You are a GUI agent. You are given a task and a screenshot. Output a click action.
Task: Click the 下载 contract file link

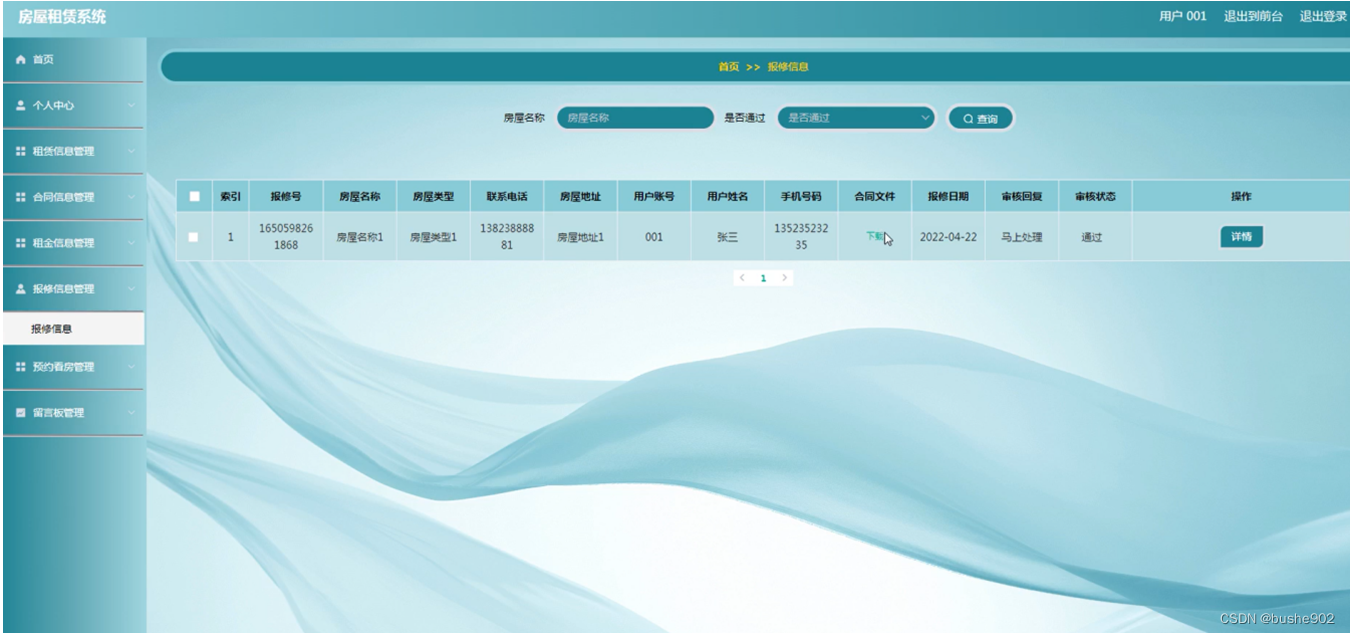(875, 237)
